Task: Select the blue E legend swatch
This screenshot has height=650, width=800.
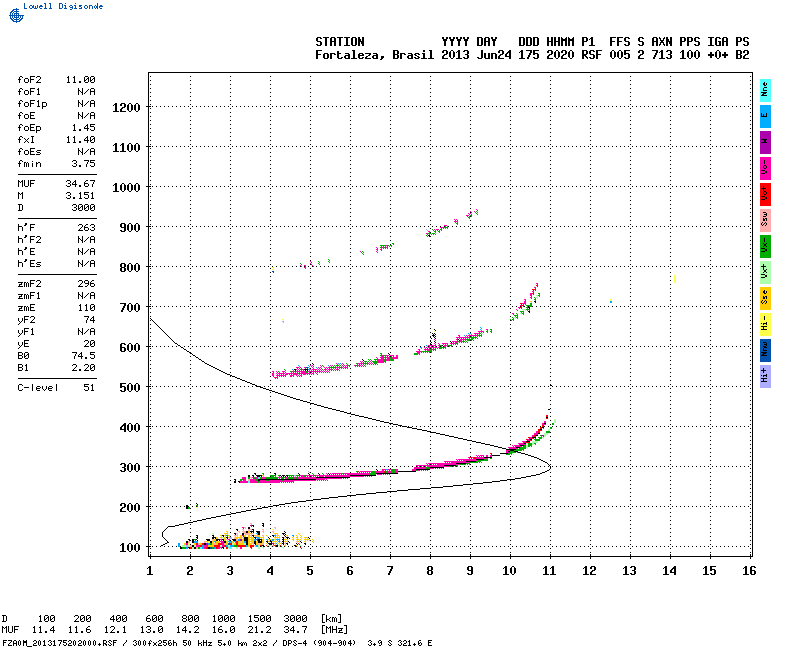Action: pos(765,116)
